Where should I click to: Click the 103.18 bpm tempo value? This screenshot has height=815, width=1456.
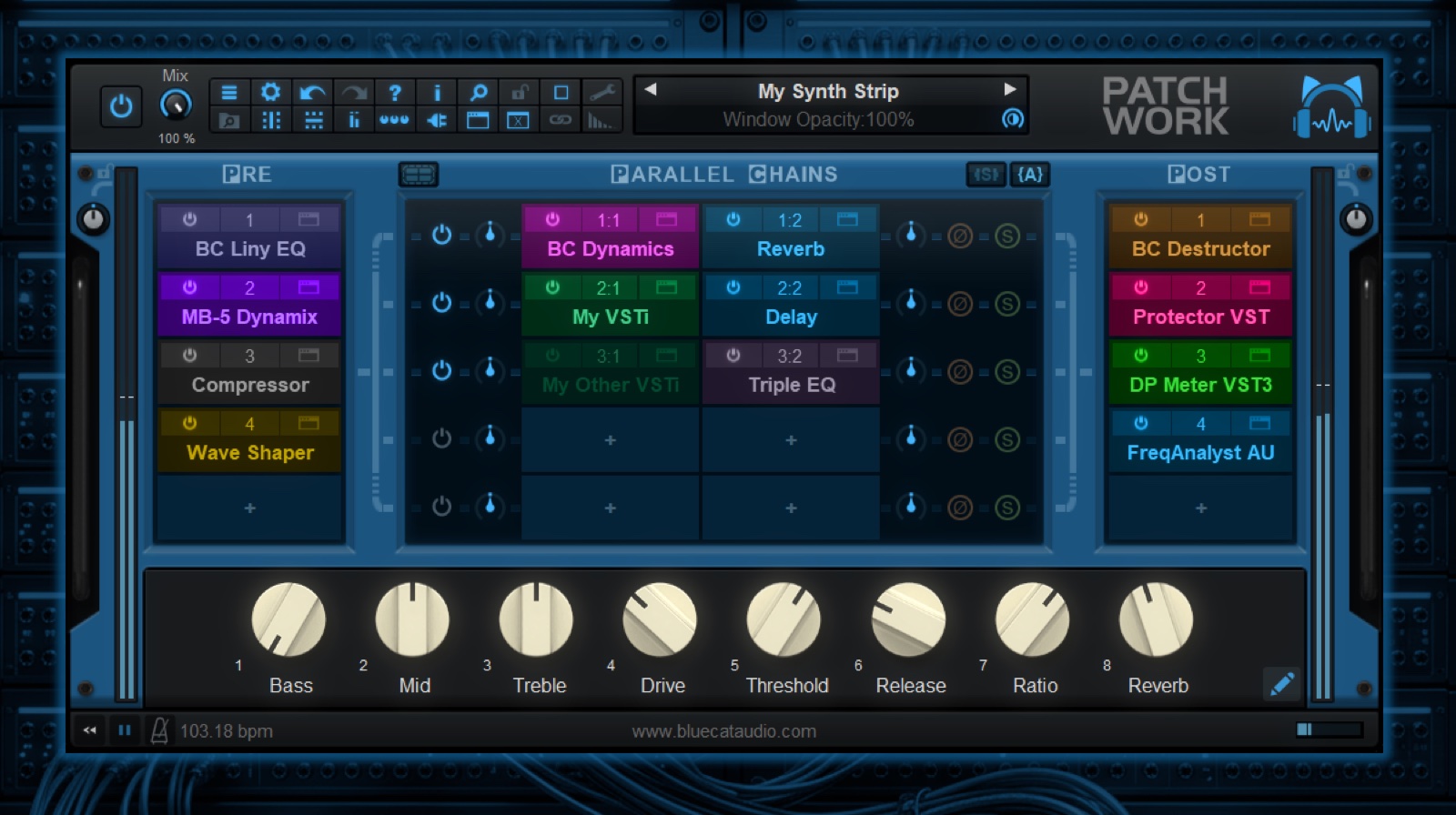226,731
